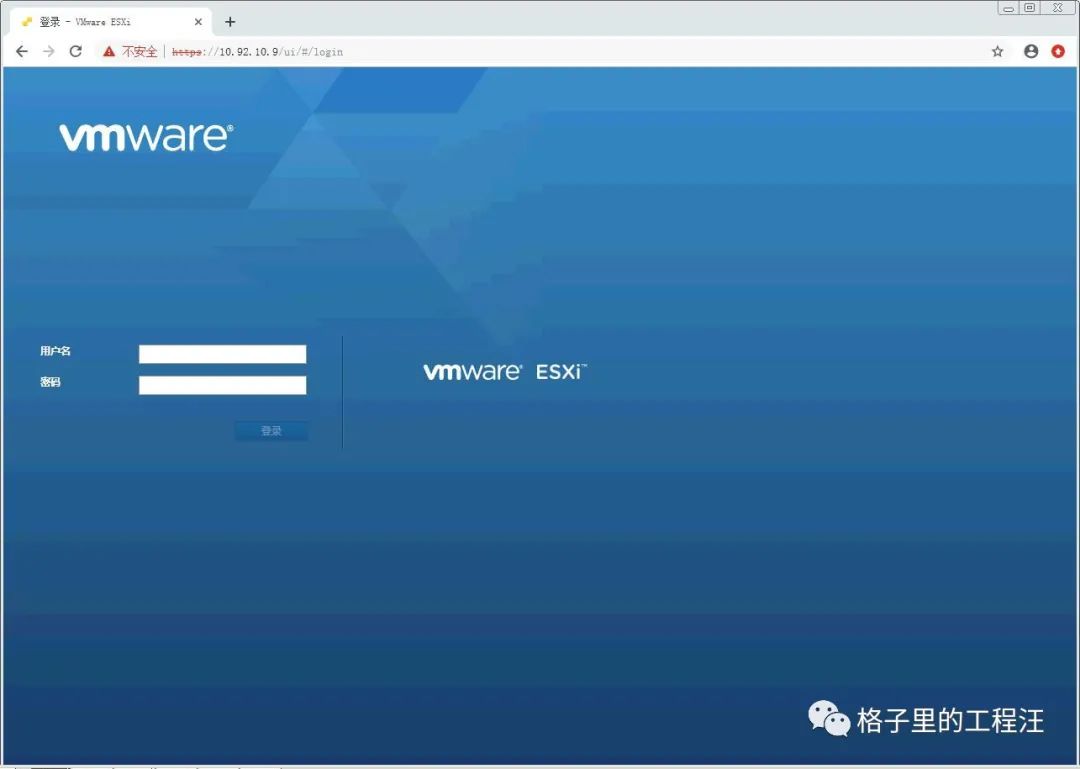Bookmark this page with the star icon
Screen dimensions: 1080x769
[997, 52]
